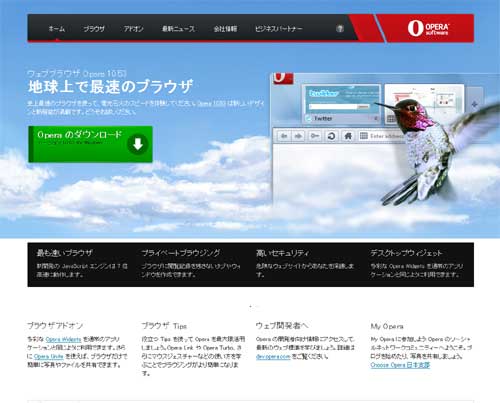Open the ビジネスパートナー navigation tab
The height and width of the screenshot is (403, 500).
(279, 29)
